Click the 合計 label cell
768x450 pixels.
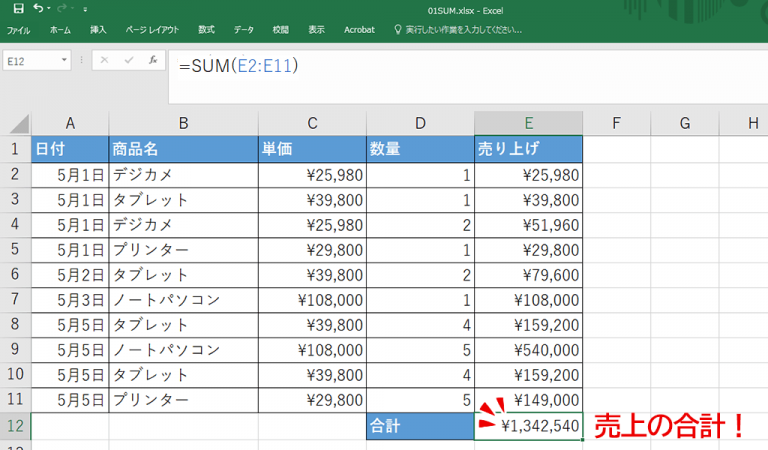[420, 426]
